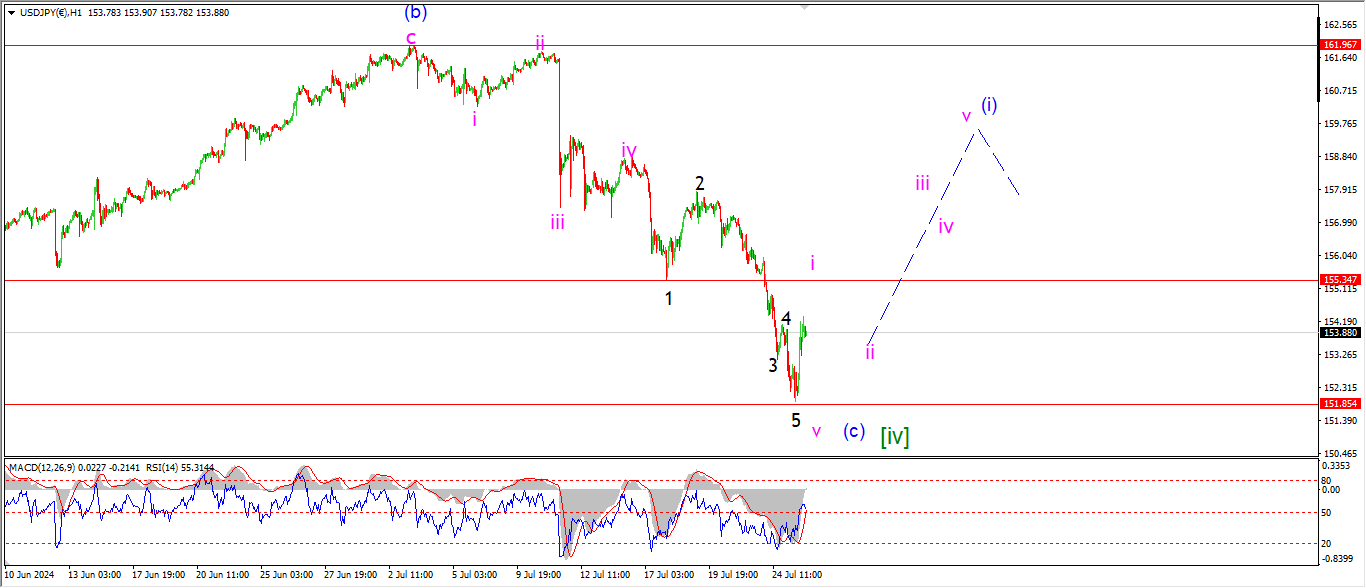Open the USDJPY chart dropdown triangle
1366x588 pixels.
(x=11, y=11)
